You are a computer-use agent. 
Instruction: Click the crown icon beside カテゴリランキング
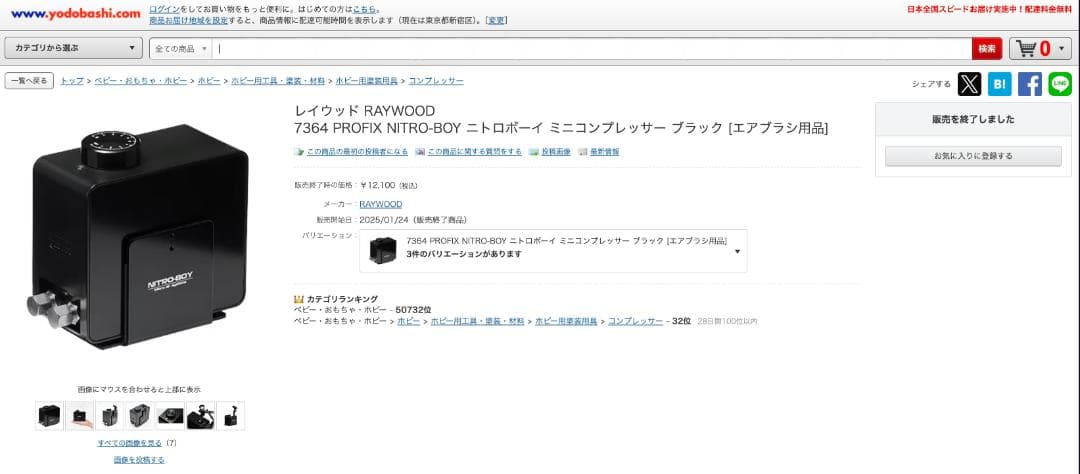coord(299,299)
